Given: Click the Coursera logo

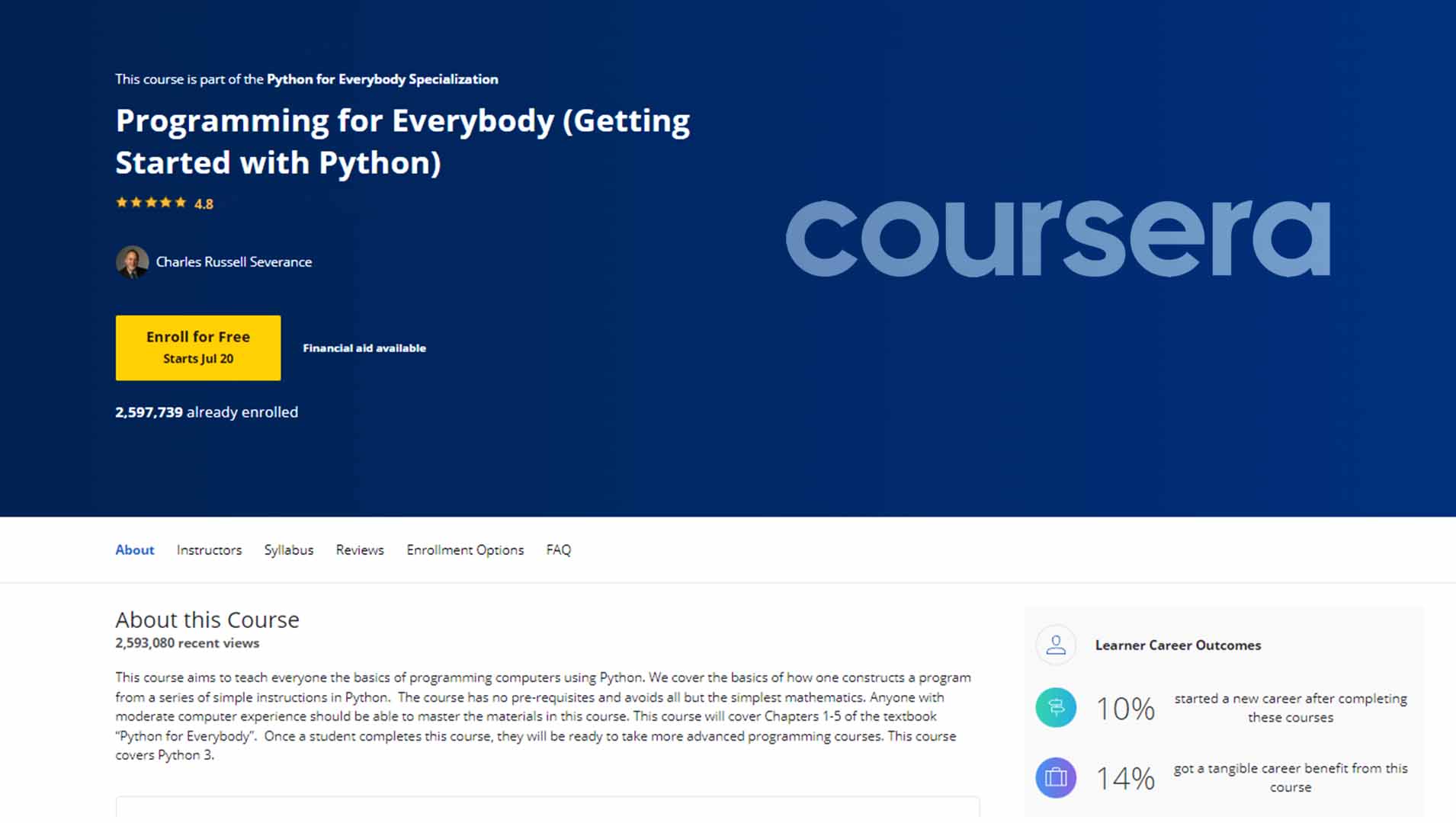Looking at the screenshot, I should pos(1057,239).
